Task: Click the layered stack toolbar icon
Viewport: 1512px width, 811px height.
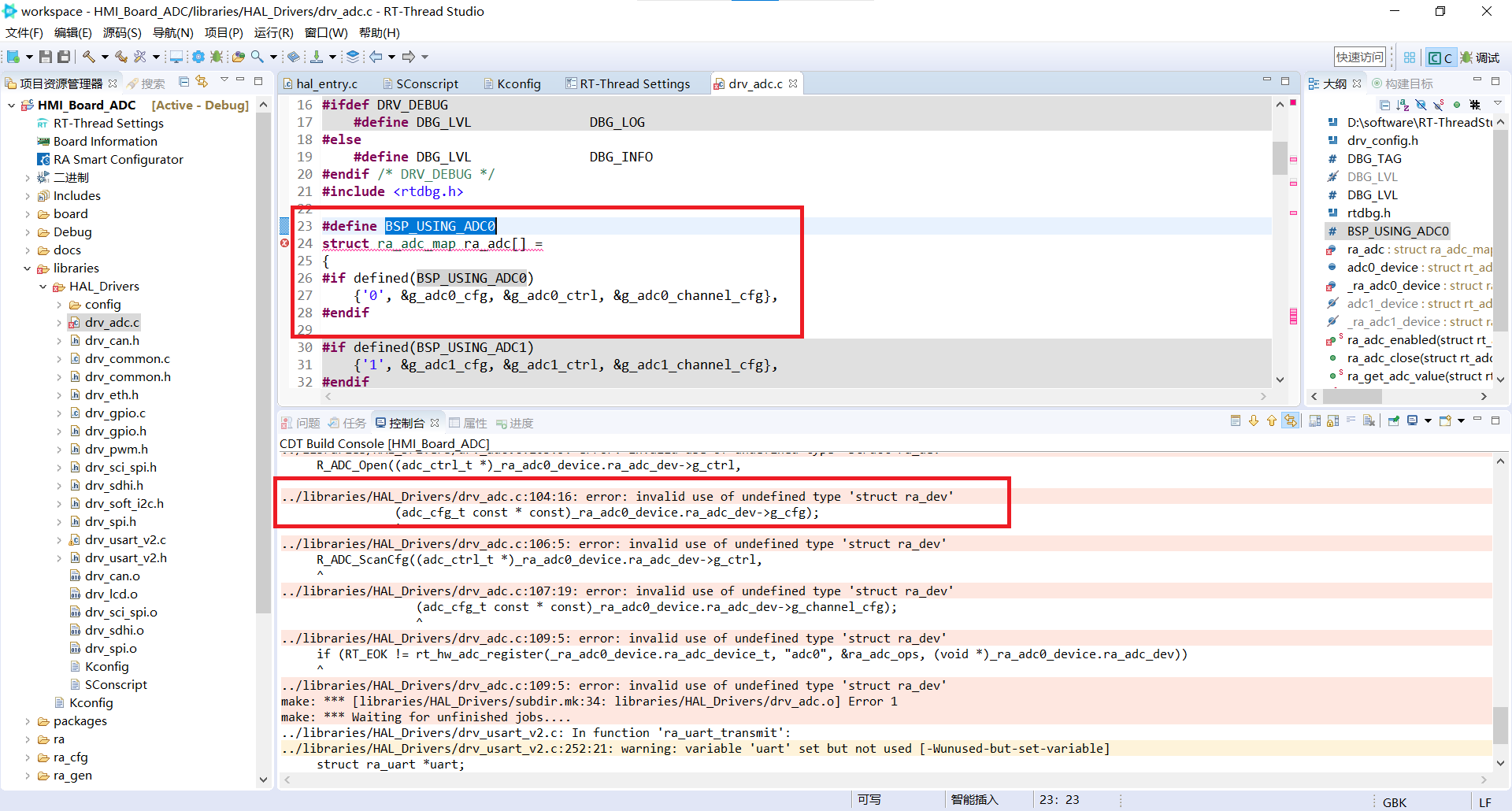Action: 353,57
